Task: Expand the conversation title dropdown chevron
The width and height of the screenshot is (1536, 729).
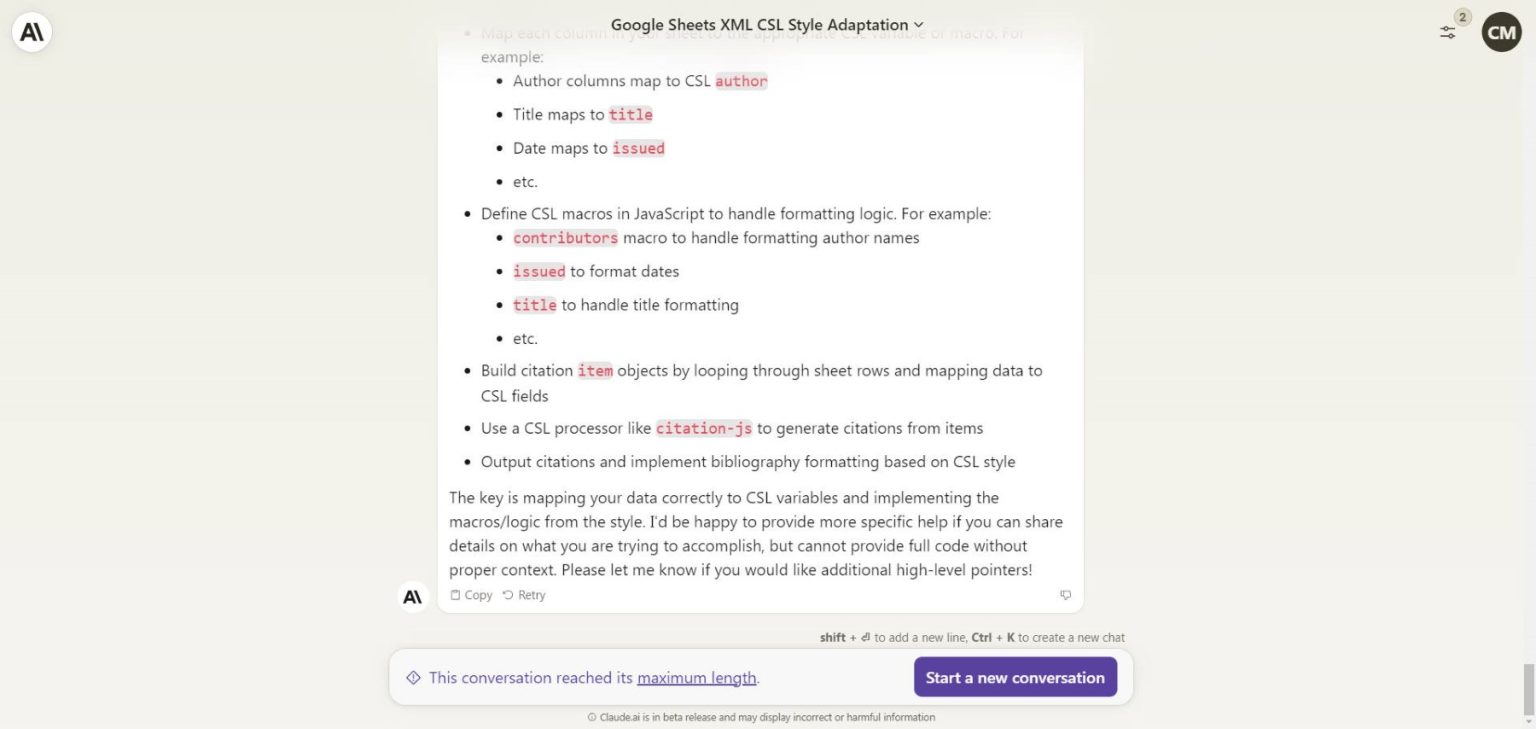Action: click(918, 24)
